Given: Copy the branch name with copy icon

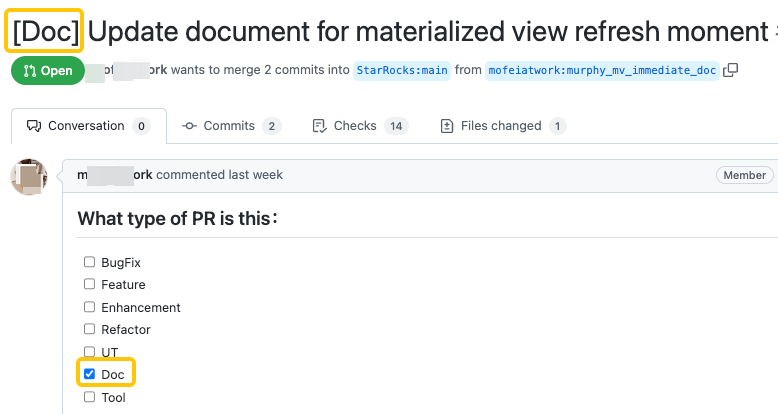Looking at the screenshot, I should tap(731, 70).
